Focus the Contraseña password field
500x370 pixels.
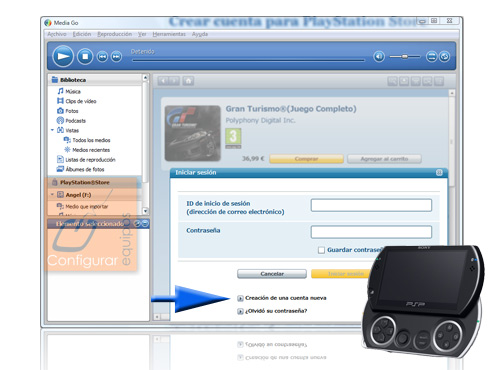(x=371, y=232)
